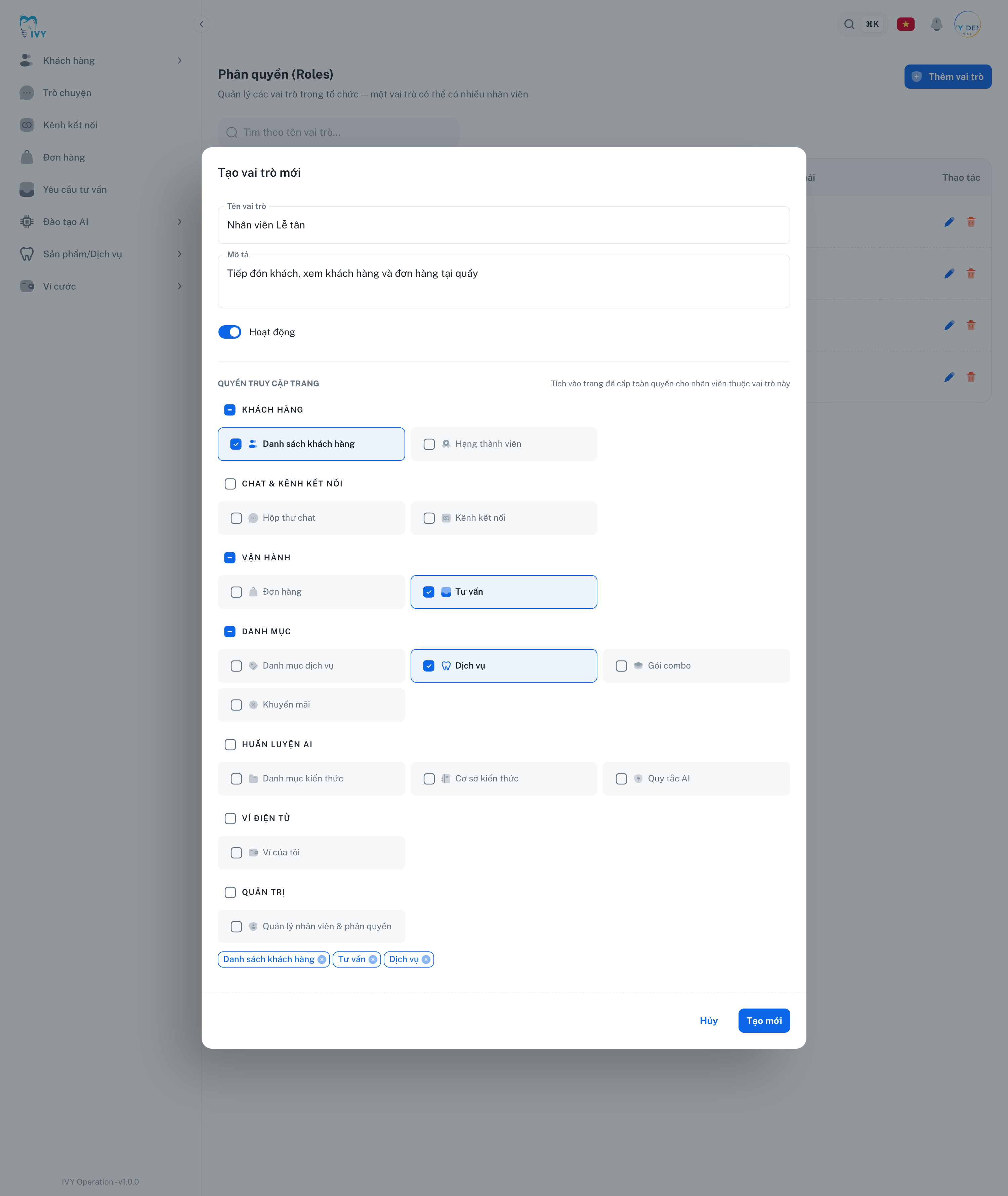Toggle the DANH MỤC group checkbox
Image resolution: width=1008 pixels, height=1196 pixels.
coord(230,632)
